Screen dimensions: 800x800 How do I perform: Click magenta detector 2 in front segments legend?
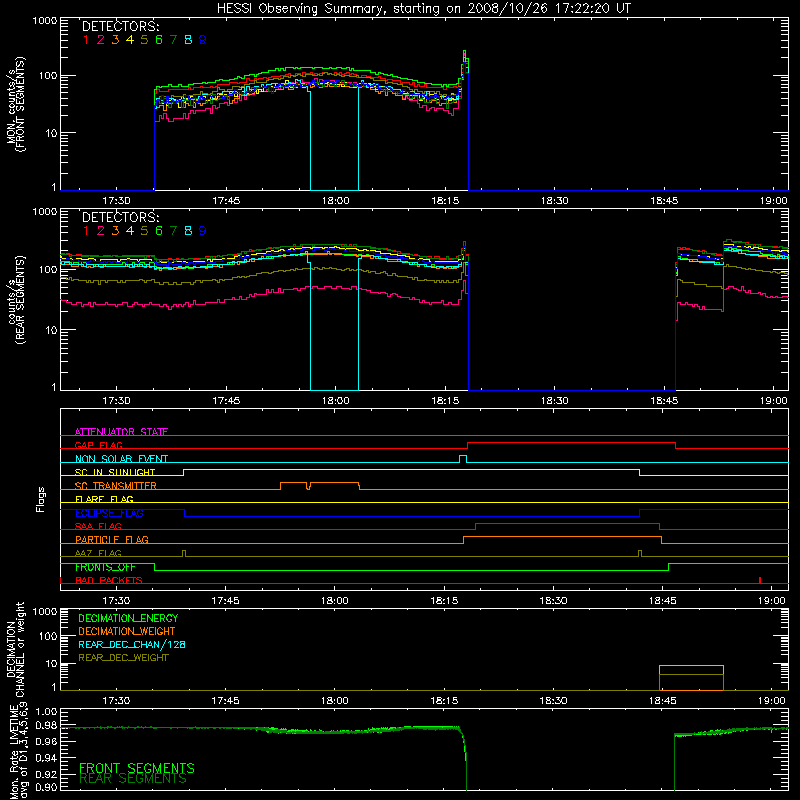(x=101, y=39)
